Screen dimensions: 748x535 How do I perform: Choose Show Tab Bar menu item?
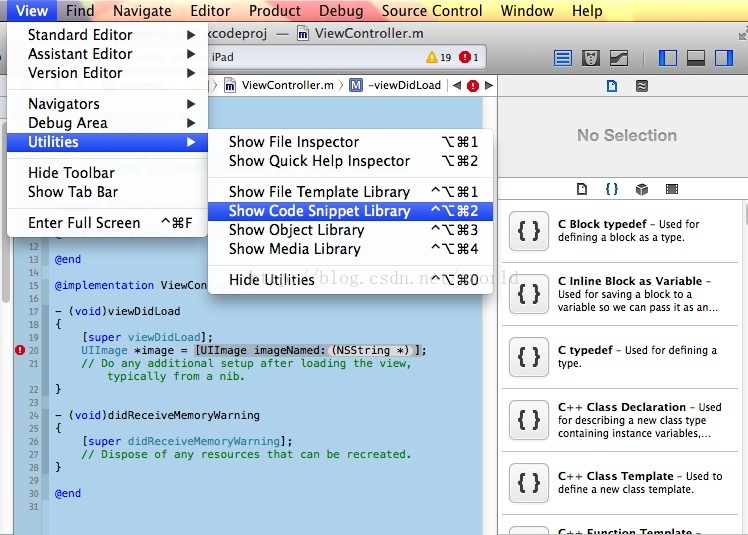(107, 192)
